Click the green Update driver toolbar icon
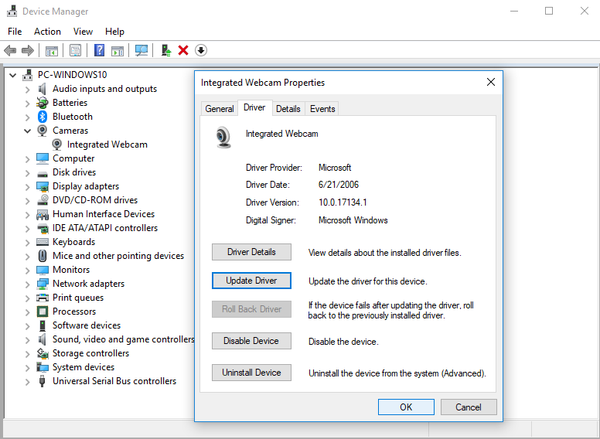The width and height of the screenshot is (600, 439). 165,50
